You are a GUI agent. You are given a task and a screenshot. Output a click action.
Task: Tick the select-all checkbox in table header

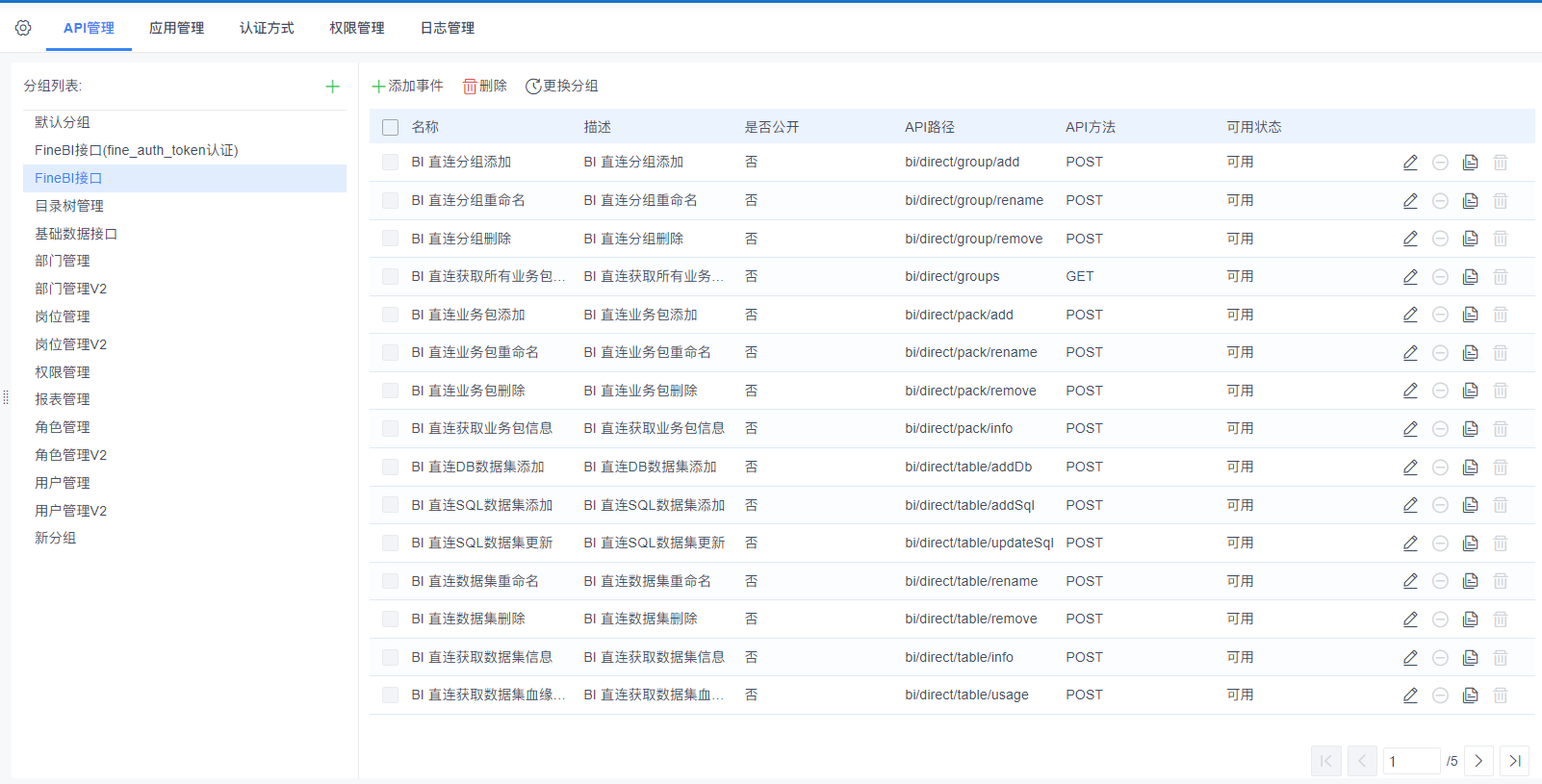click(x=390, y=127)
